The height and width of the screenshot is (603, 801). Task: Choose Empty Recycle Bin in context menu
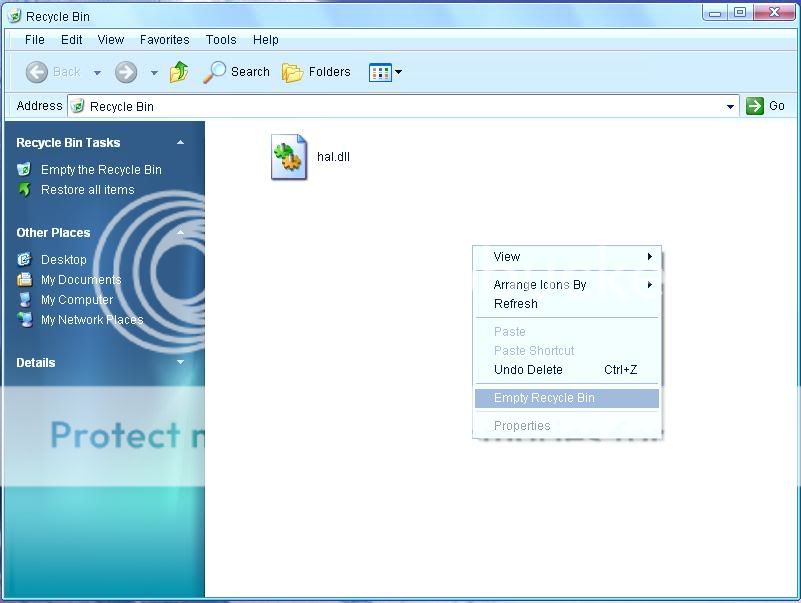(x=544, y=398)
